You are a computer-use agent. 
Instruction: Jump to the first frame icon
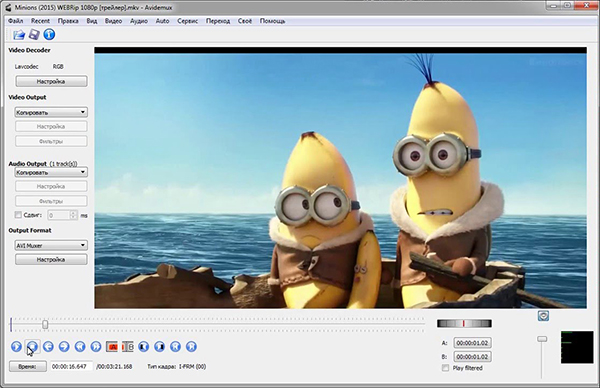175,347
